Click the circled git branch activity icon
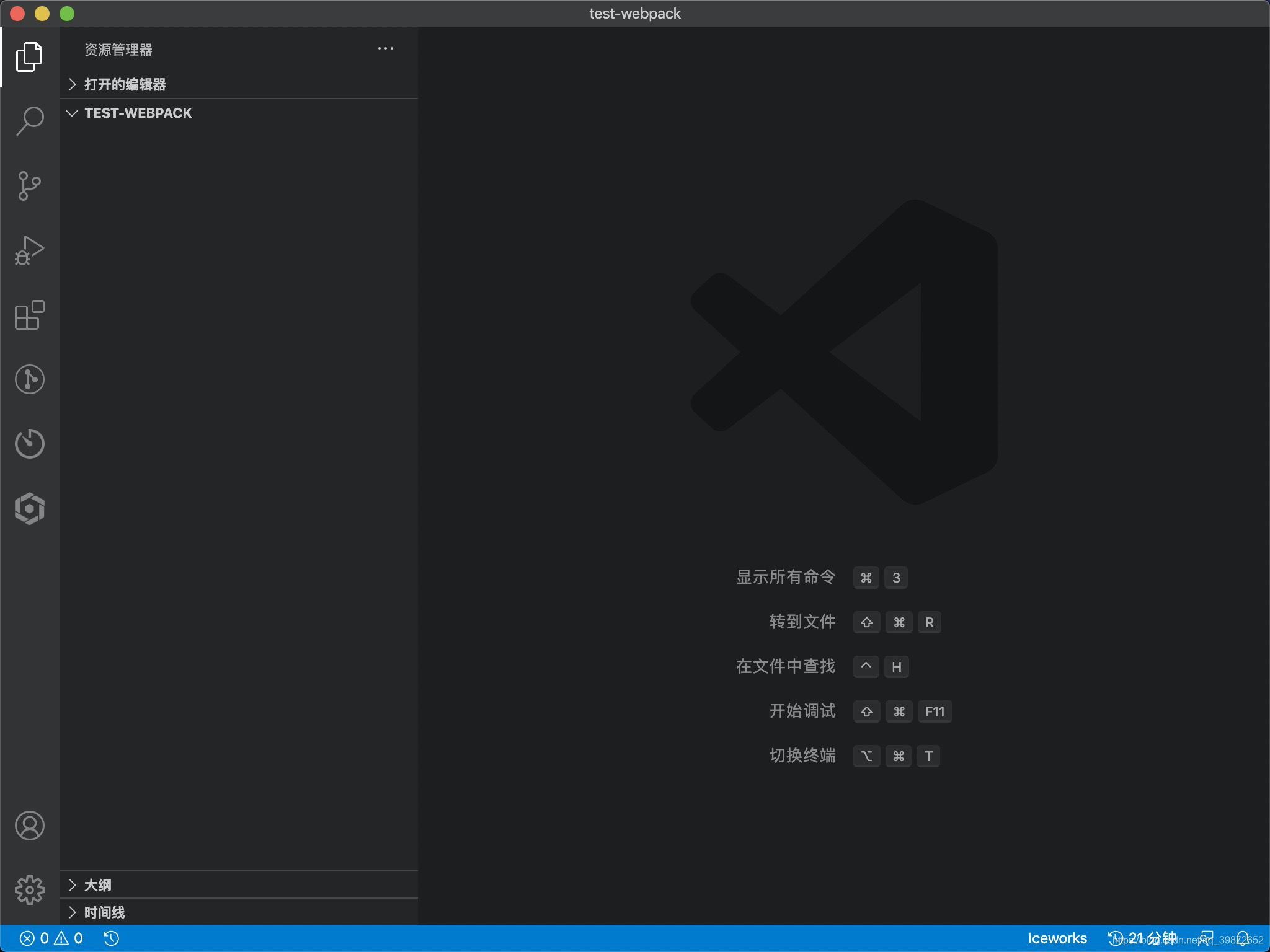The width and height of the screenshot is (1270, 952). pos(29,379)
